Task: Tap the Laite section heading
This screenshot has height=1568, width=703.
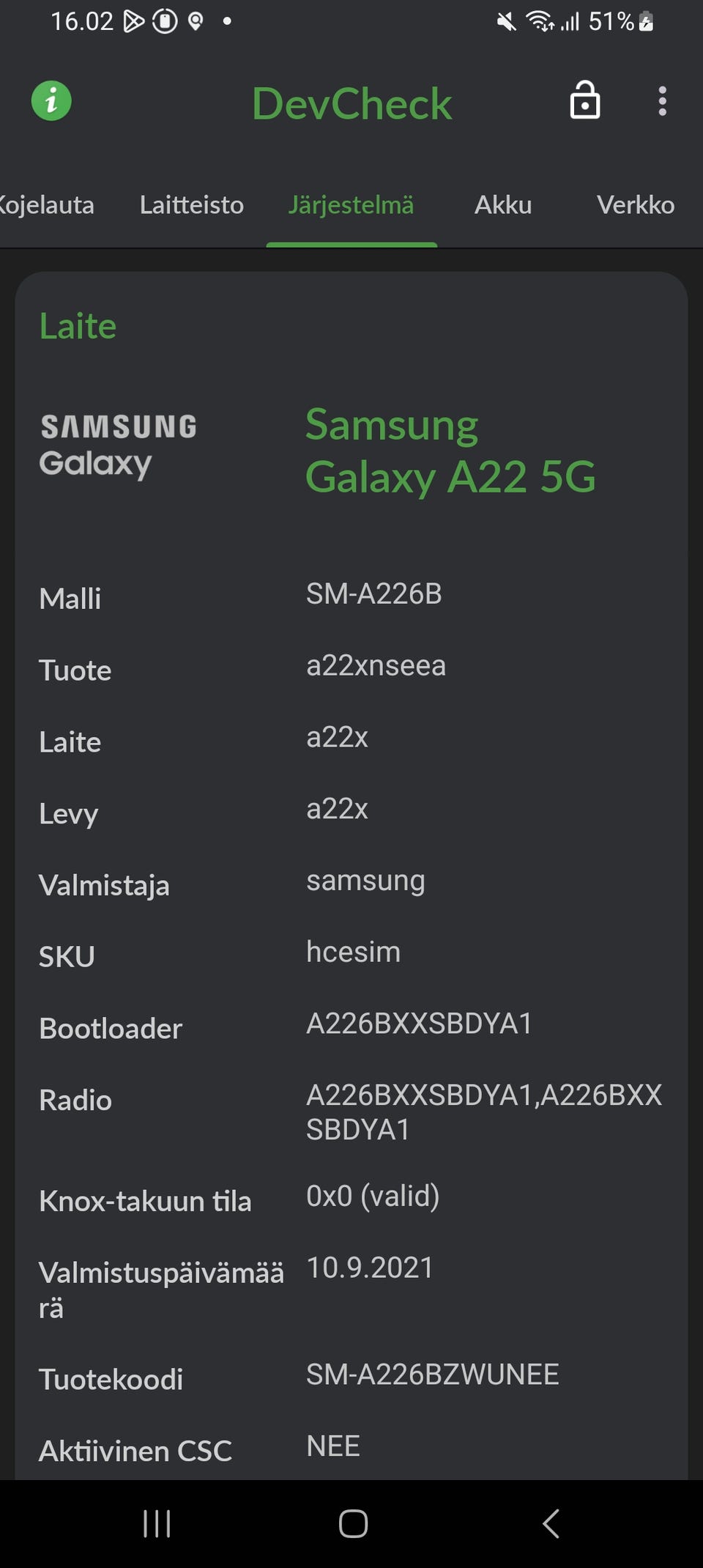Action: 78,326
